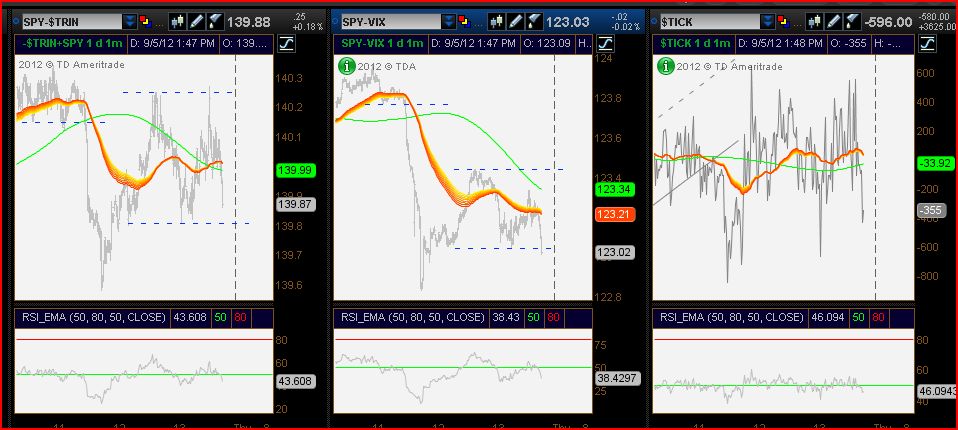958x430 pixels.
Task: Click the SPY-VIX 1 d 1m label
Action: point(382,43)
